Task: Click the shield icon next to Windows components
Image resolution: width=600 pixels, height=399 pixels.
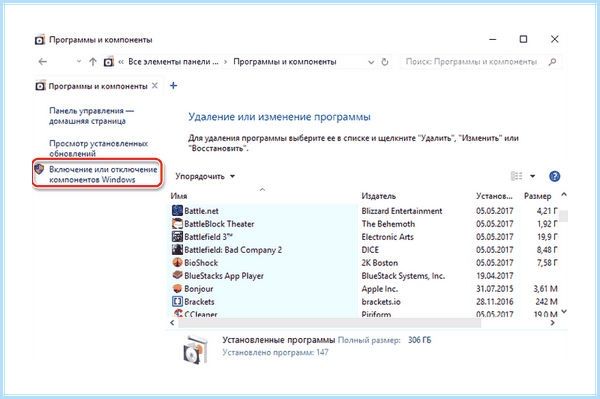Action: coord(39,169)
